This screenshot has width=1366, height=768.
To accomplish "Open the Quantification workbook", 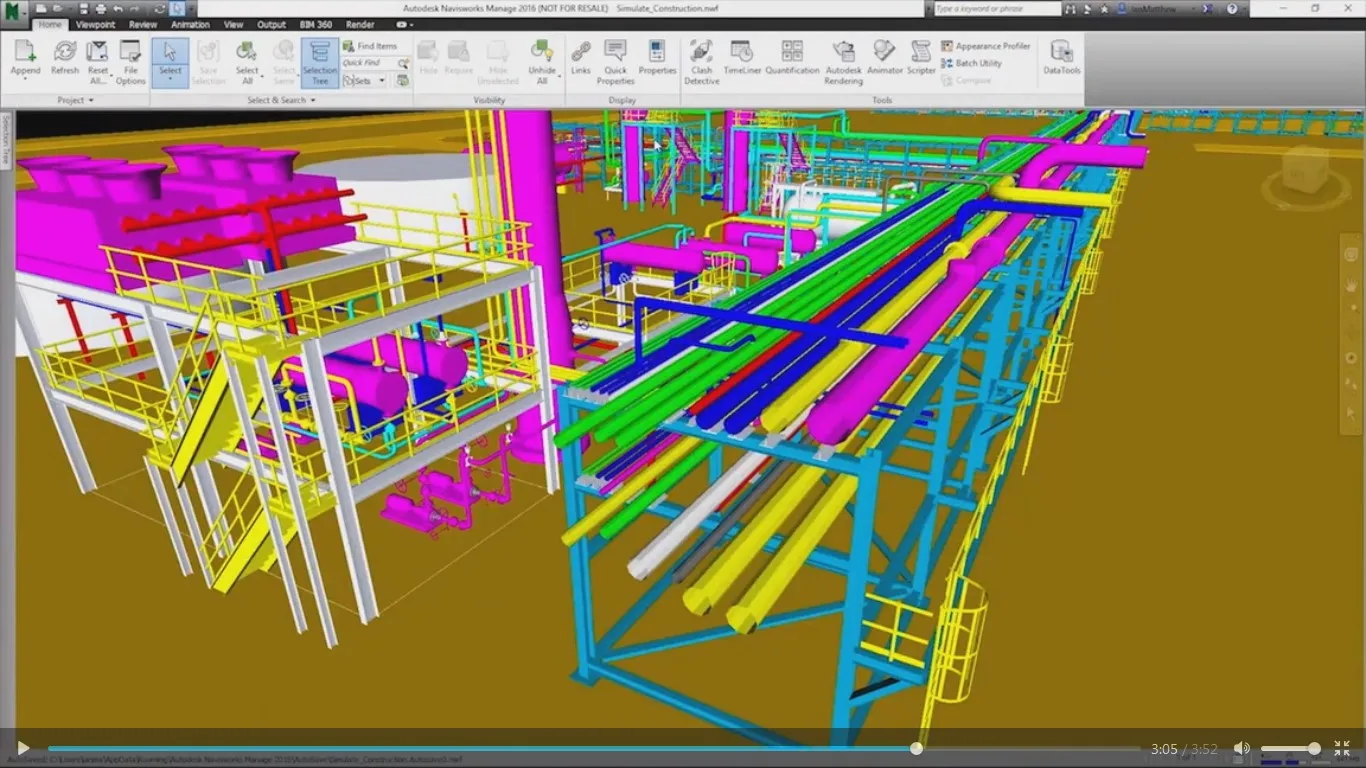I will click(792, 60).
